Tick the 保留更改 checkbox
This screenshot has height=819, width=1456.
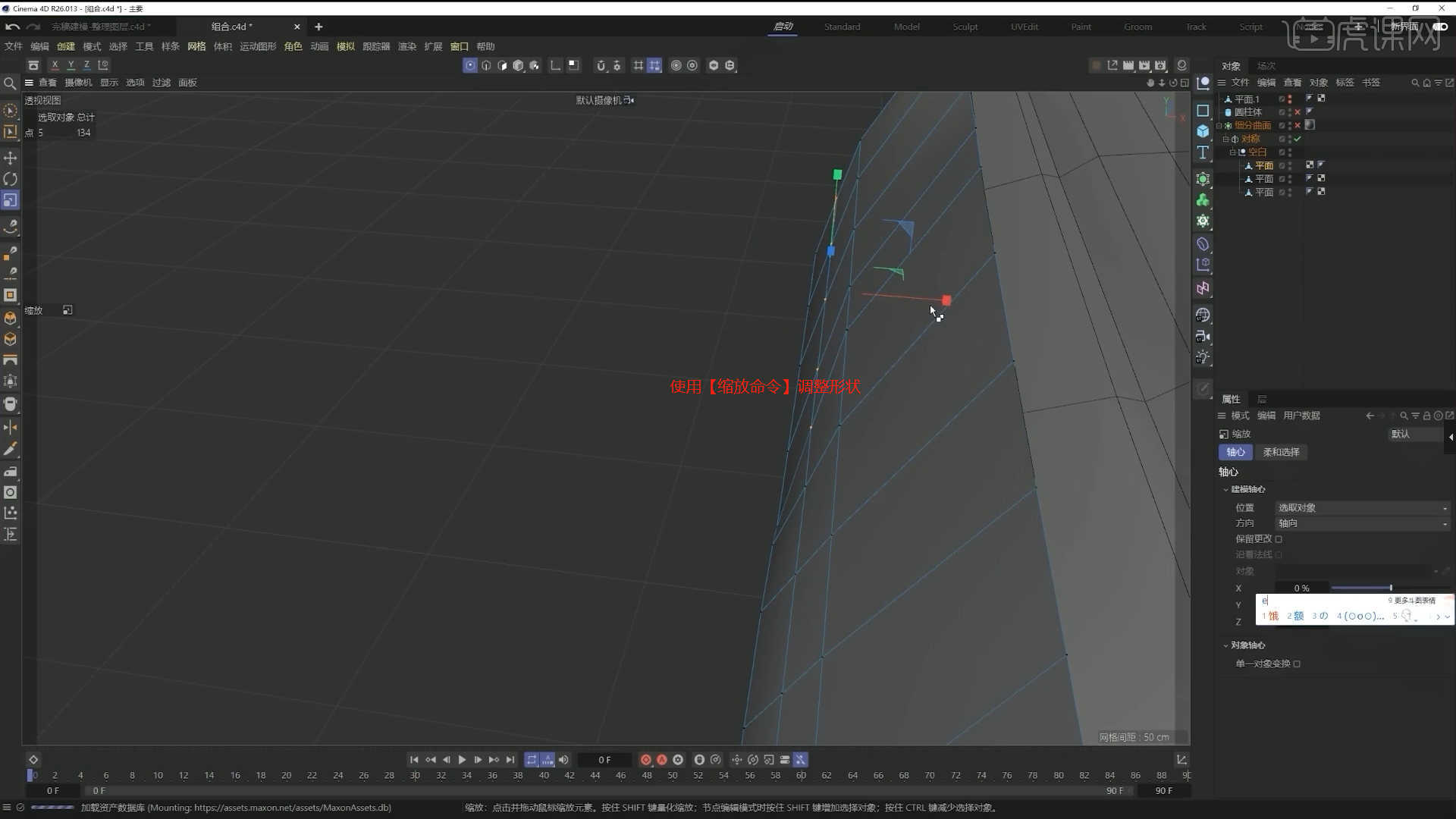pyautogui.click(x=1279, y=539)
